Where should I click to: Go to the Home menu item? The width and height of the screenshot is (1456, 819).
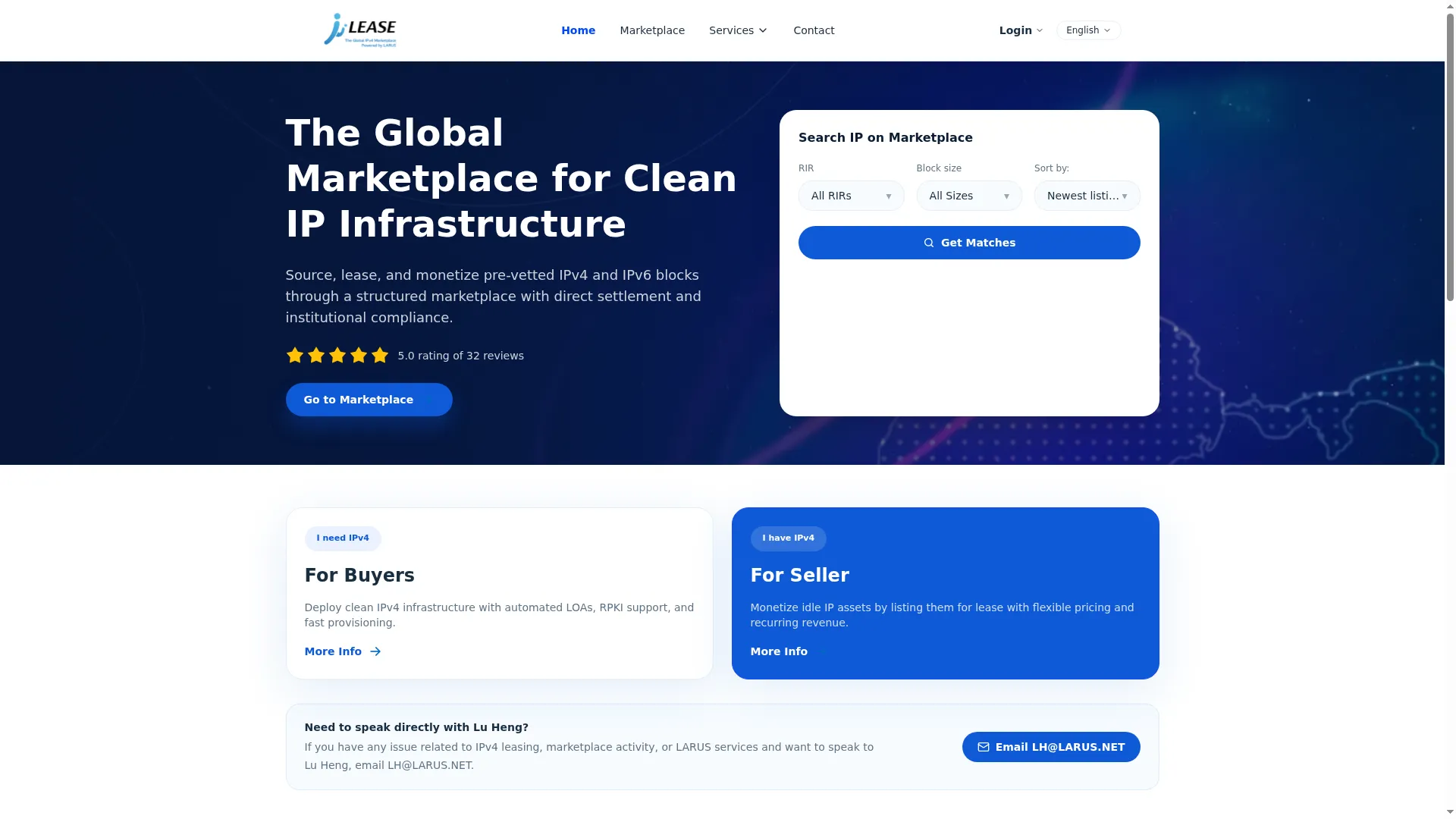(x=578, y=30)
